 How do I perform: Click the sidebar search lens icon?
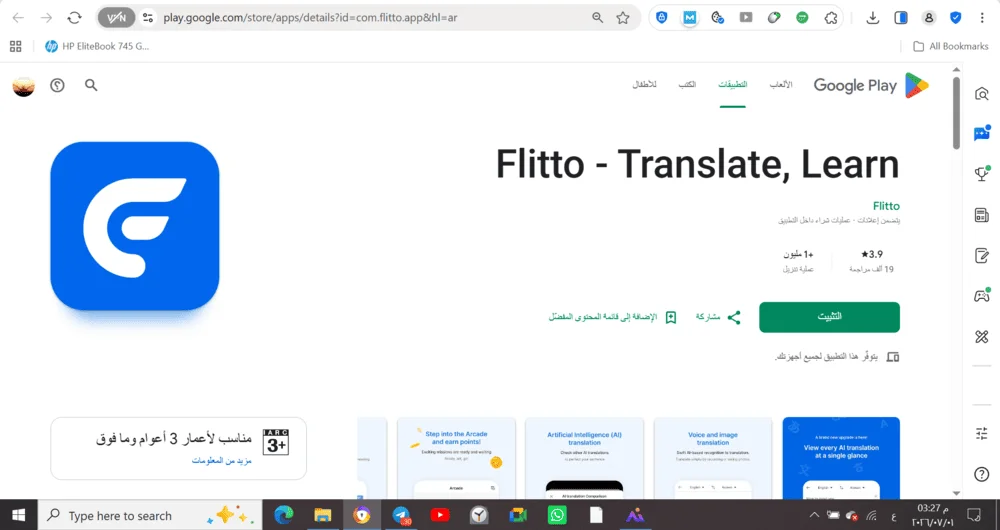pos(982,94)
